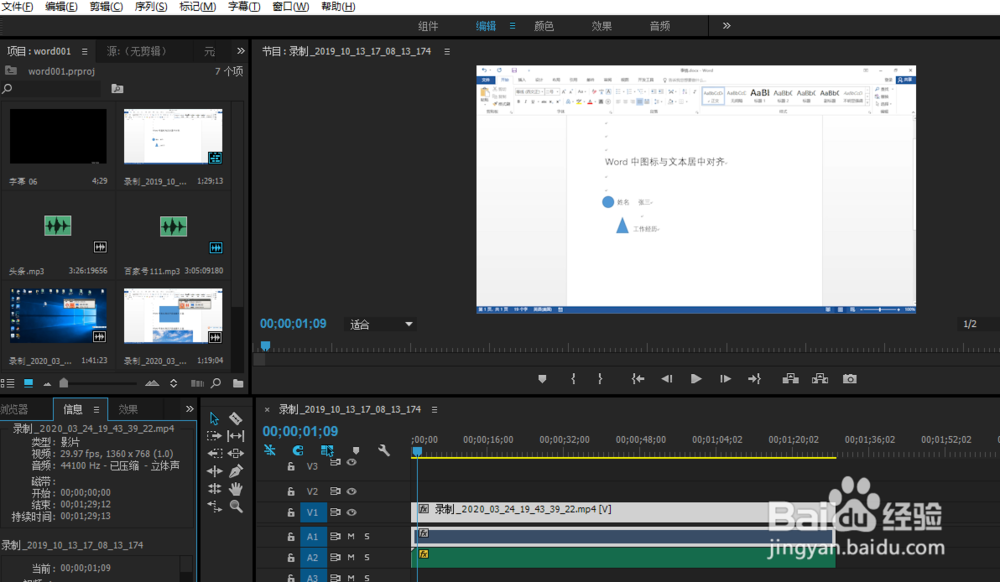This screenshot has height=582, width=1000.
Task: Hide V1 track output eye
Action: pos(351,513)
